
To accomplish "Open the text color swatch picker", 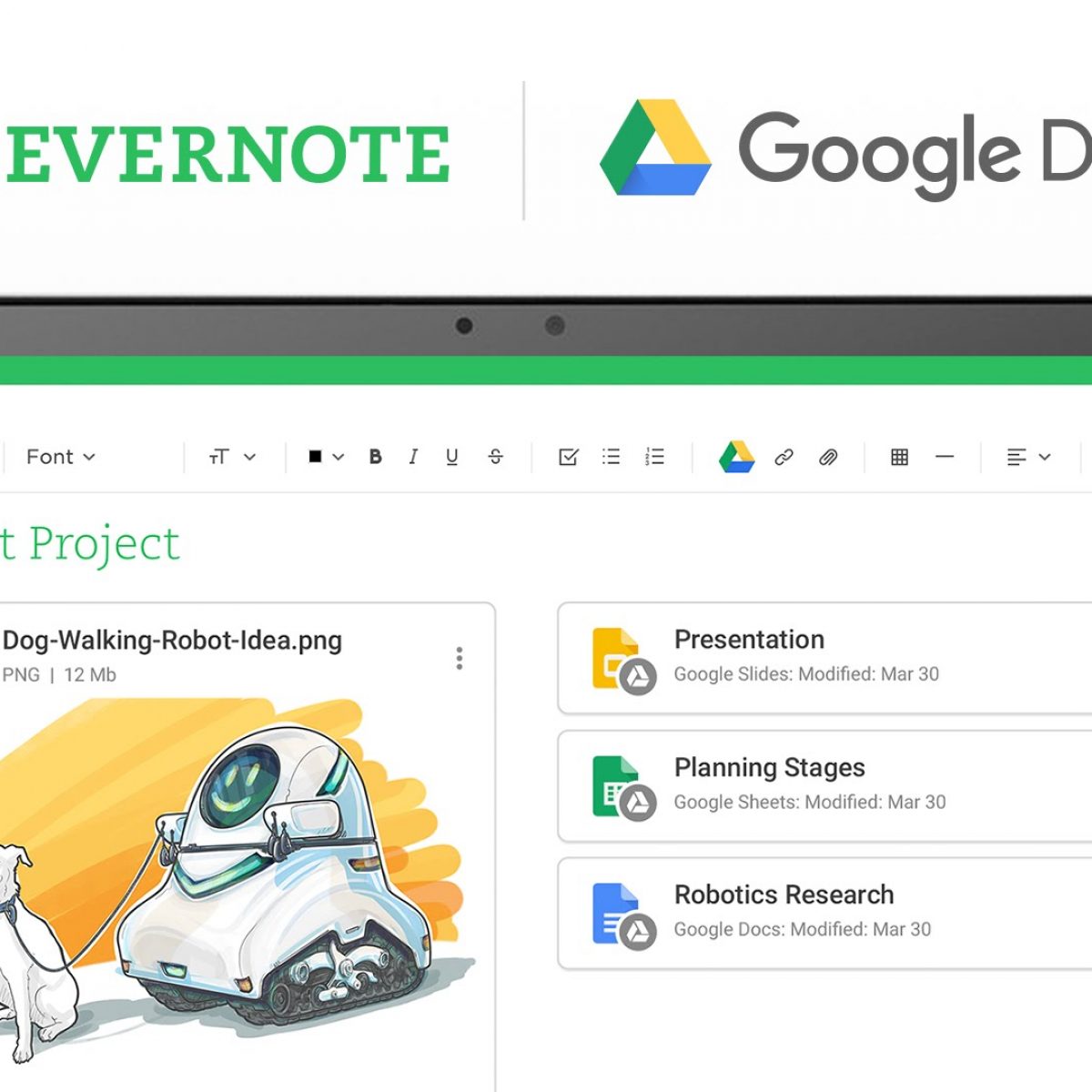I will pos(325,457).
